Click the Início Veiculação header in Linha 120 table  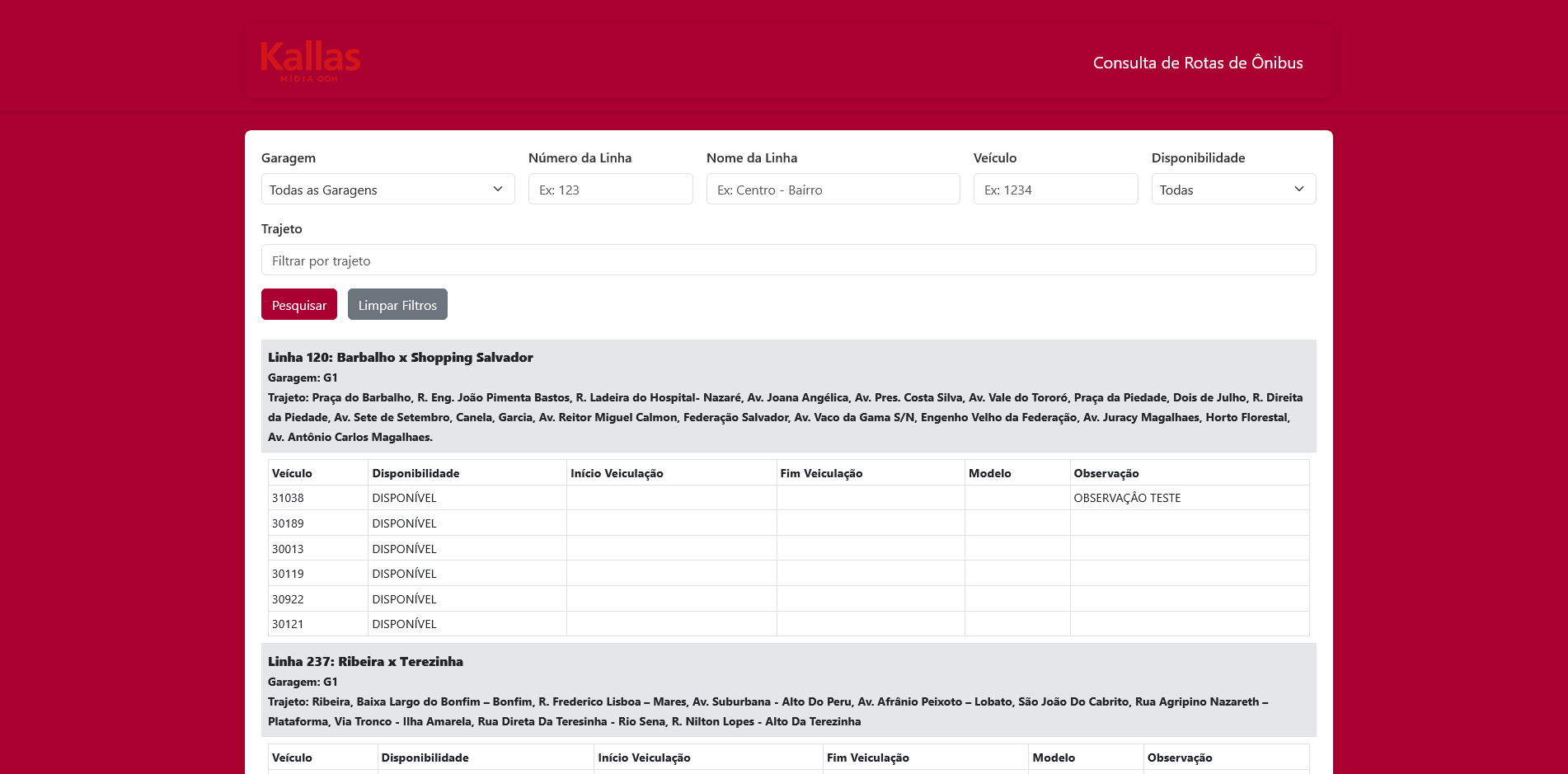[x=617, y=473]
